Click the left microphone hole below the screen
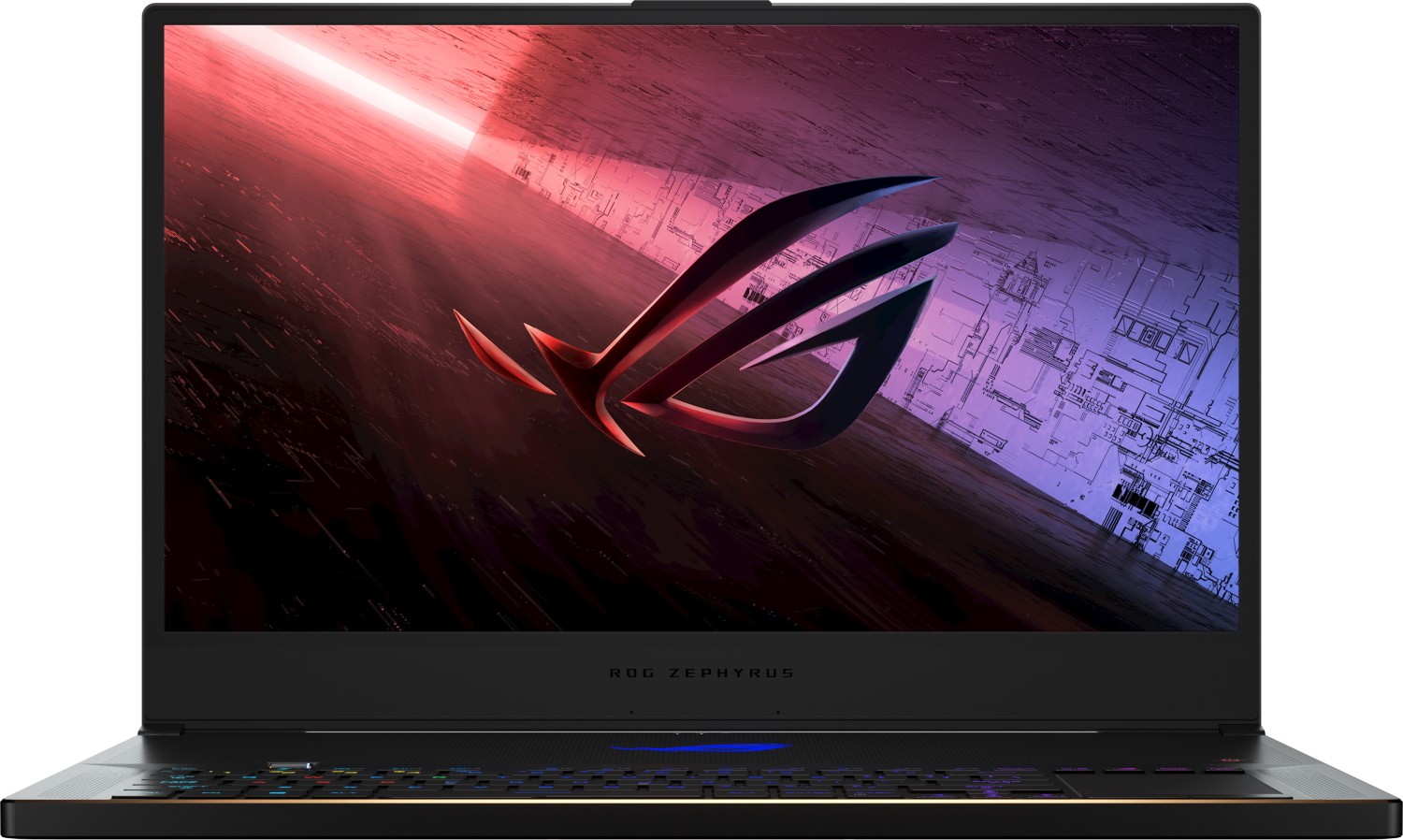Screen dimensions: 1403x840 (629, 712)
